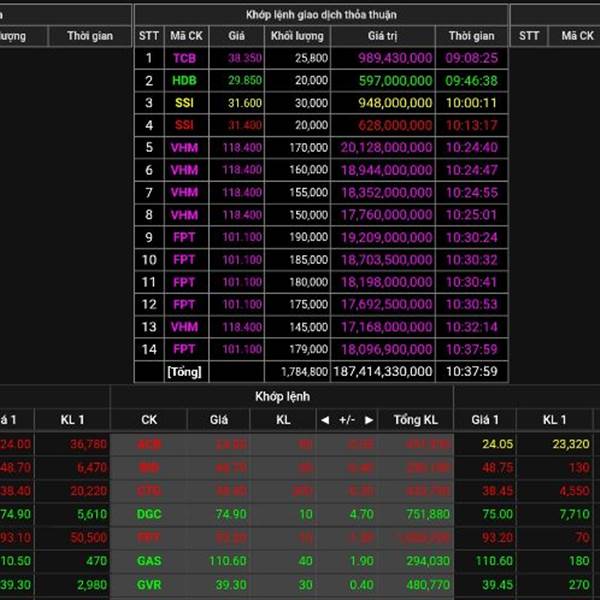
Task: Click bid volume 50,500 in red row
Action: 88,538
